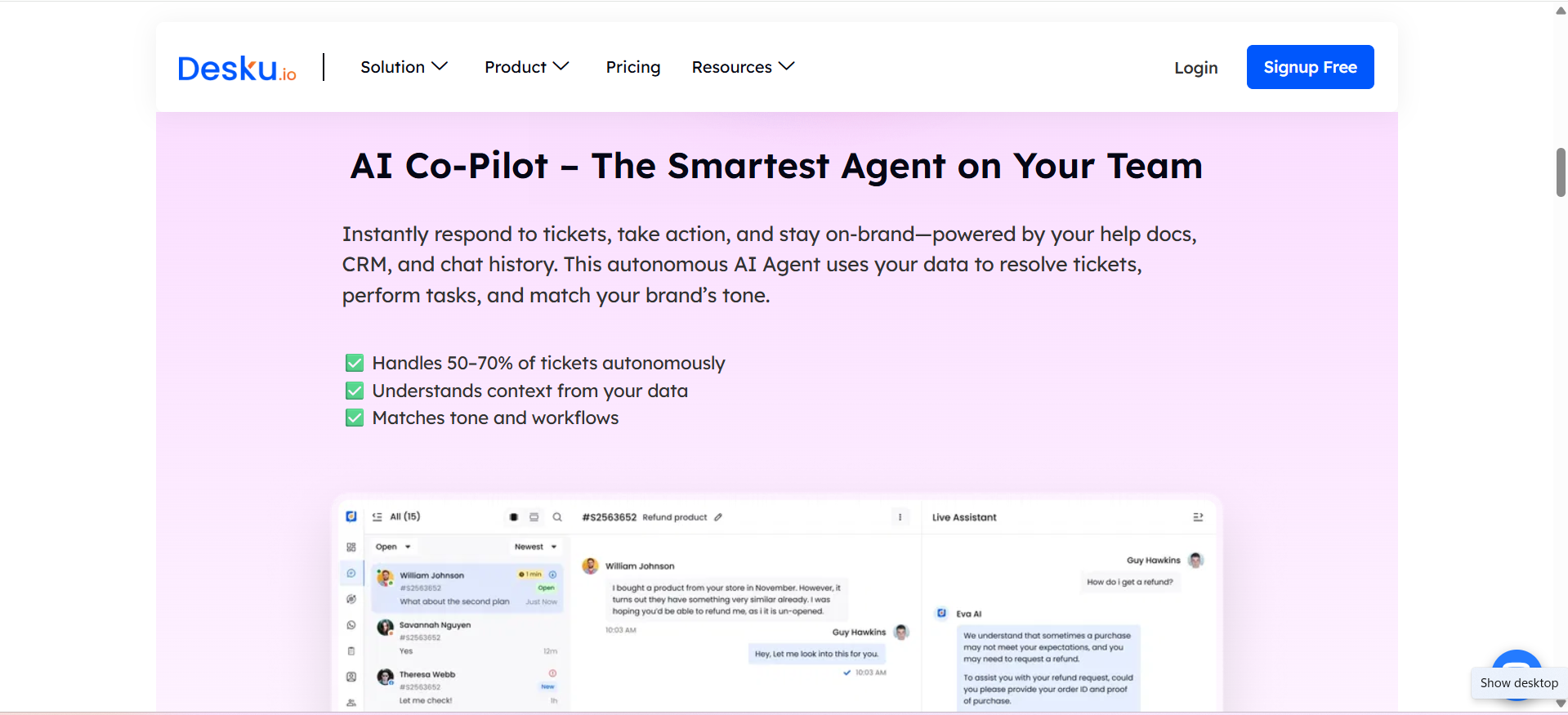Click the 'New' badge on Theresa Webb's ticket
Image resolution: width=1568 pixels, height=715 pixels.
[547, 686]
